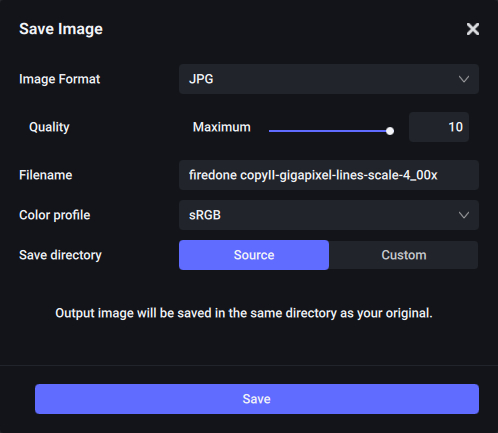The image size is (498, 433).
Task: Click the Filename label
Action: (46, 175)
